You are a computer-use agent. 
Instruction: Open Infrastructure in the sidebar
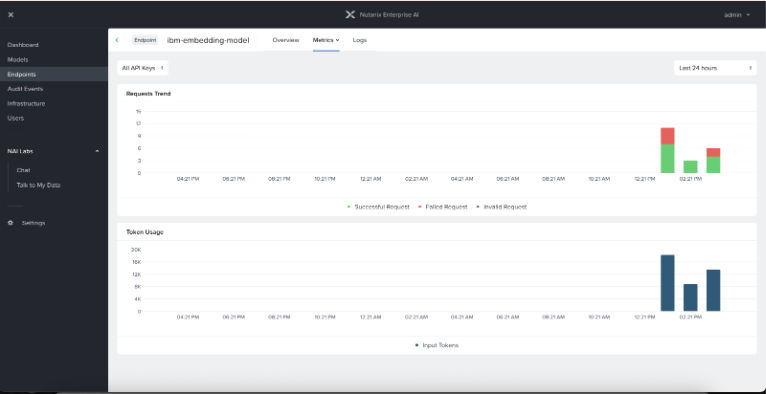(x=26, y=104)
